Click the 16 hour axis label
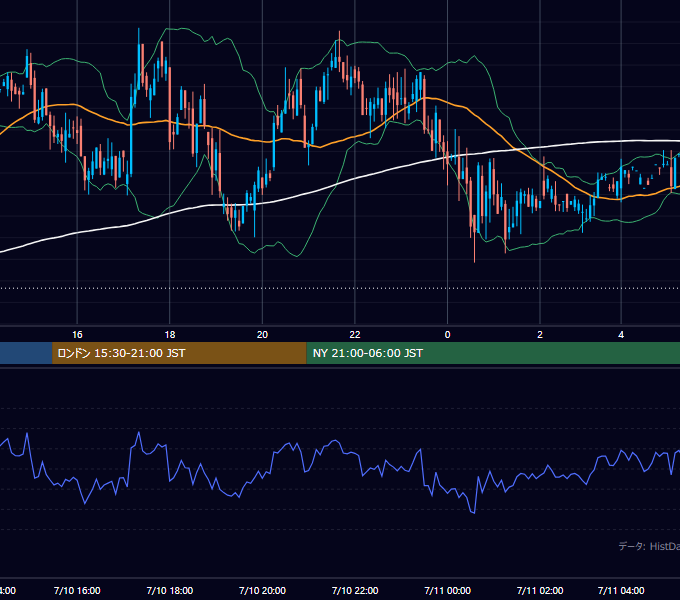This screenshot has height=600, width=680. click(x=77, y=335)
